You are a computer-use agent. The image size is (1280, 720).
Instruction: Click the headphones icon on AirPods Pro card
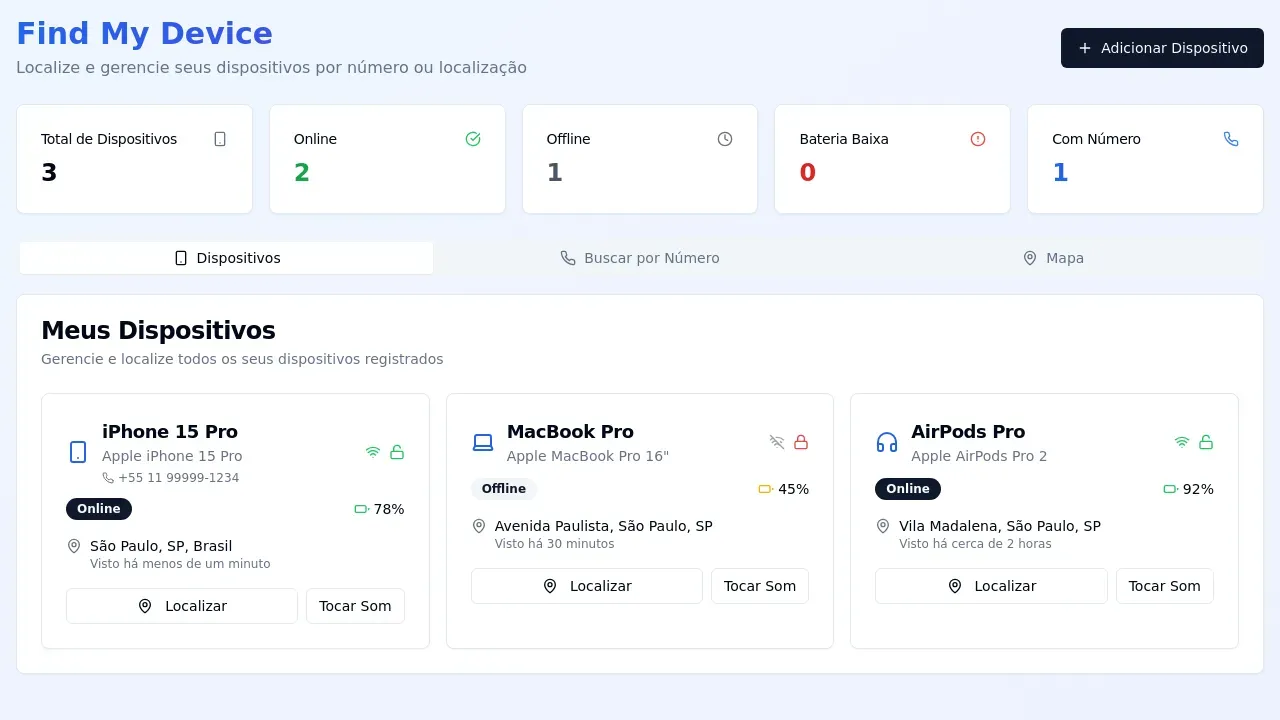click(x=887, y=442)
